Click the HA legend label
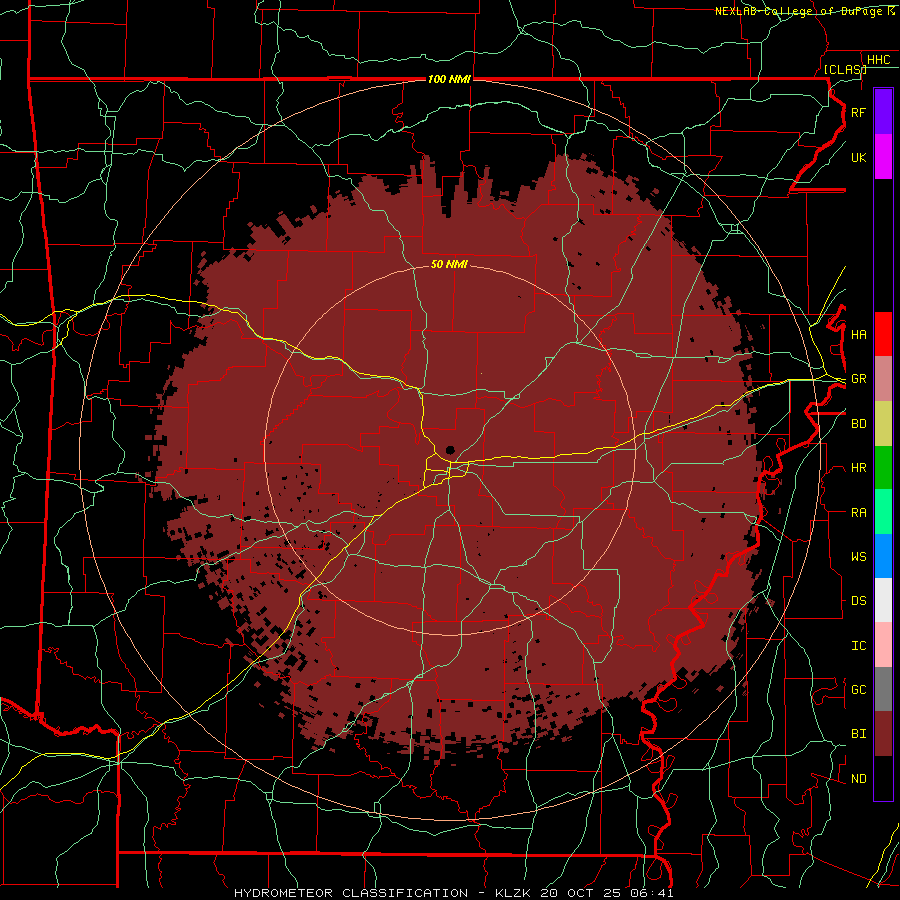The width and height of the screenshot is (900, 900). pyautogui.click(x=858, y=335)
